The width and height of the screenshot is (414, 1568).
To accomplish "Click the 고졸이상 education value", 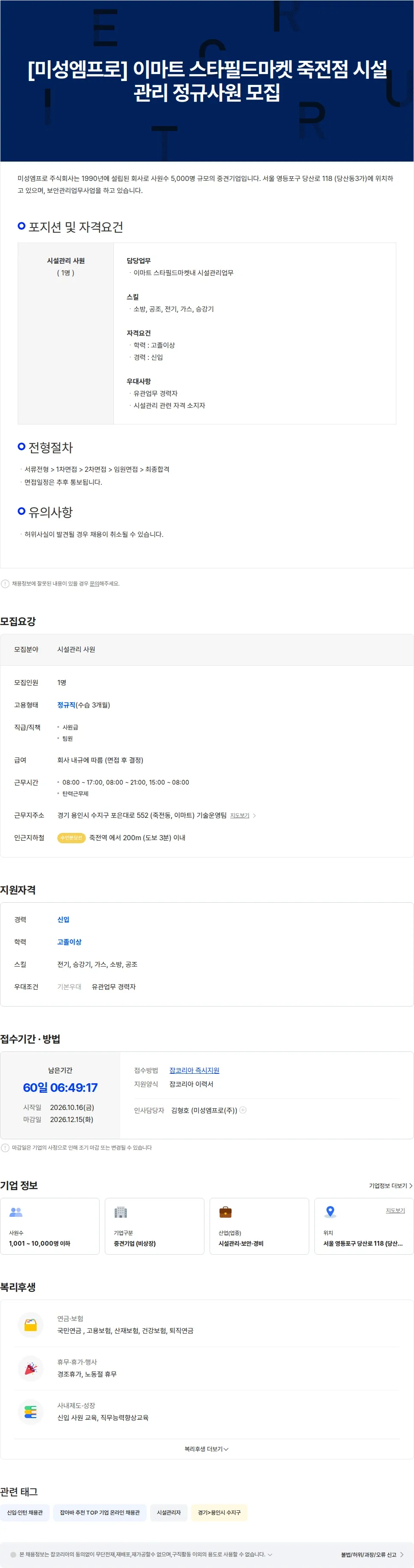I will pyautogui.click(x=69, y=942).
